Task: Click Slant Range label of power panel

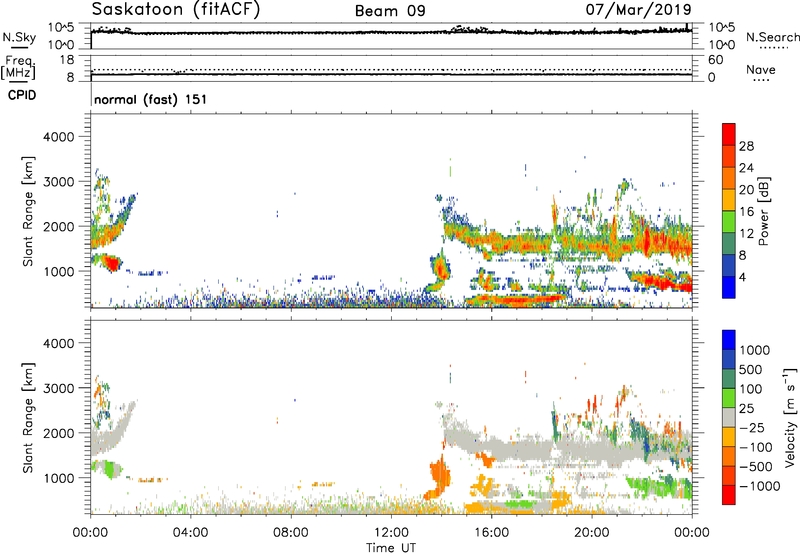Action: (28, 212)
